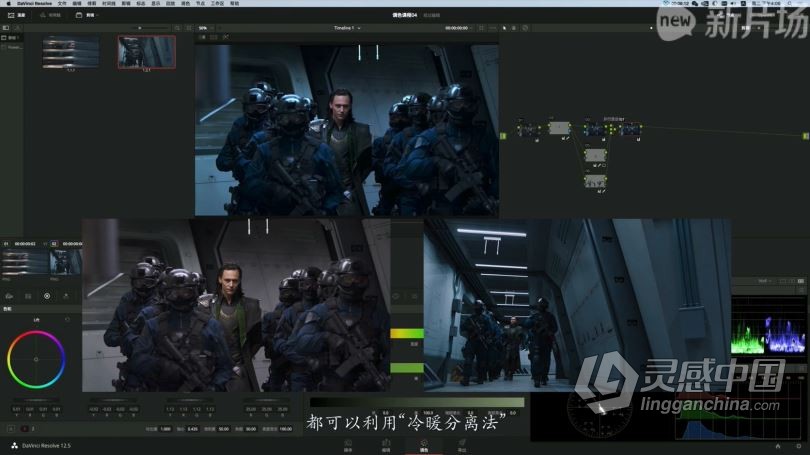The height and width of the screenshot is (455, 810).
Task: Switch to the Edit page tab
Action: point(386,446)
